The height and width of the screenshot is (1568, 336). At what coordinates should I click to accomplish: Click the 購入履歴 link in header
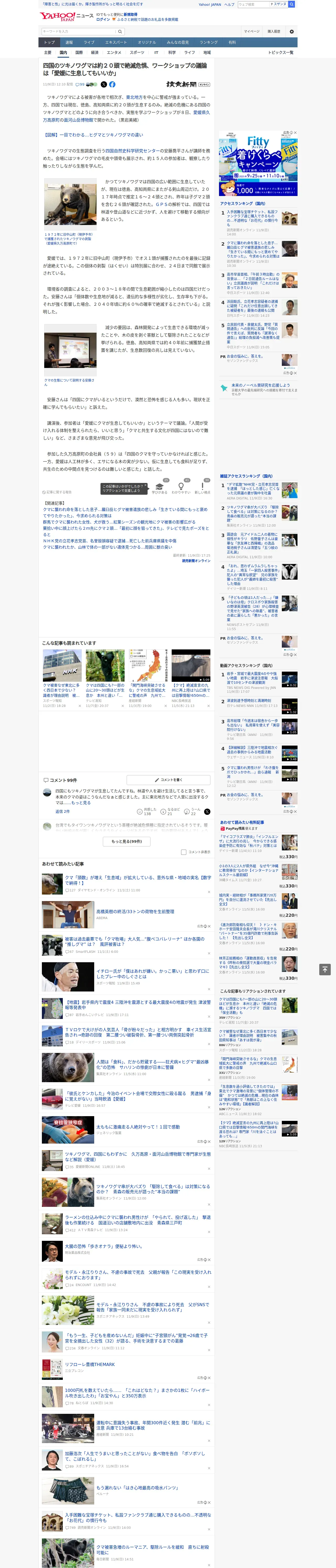[x=274, y=32]
